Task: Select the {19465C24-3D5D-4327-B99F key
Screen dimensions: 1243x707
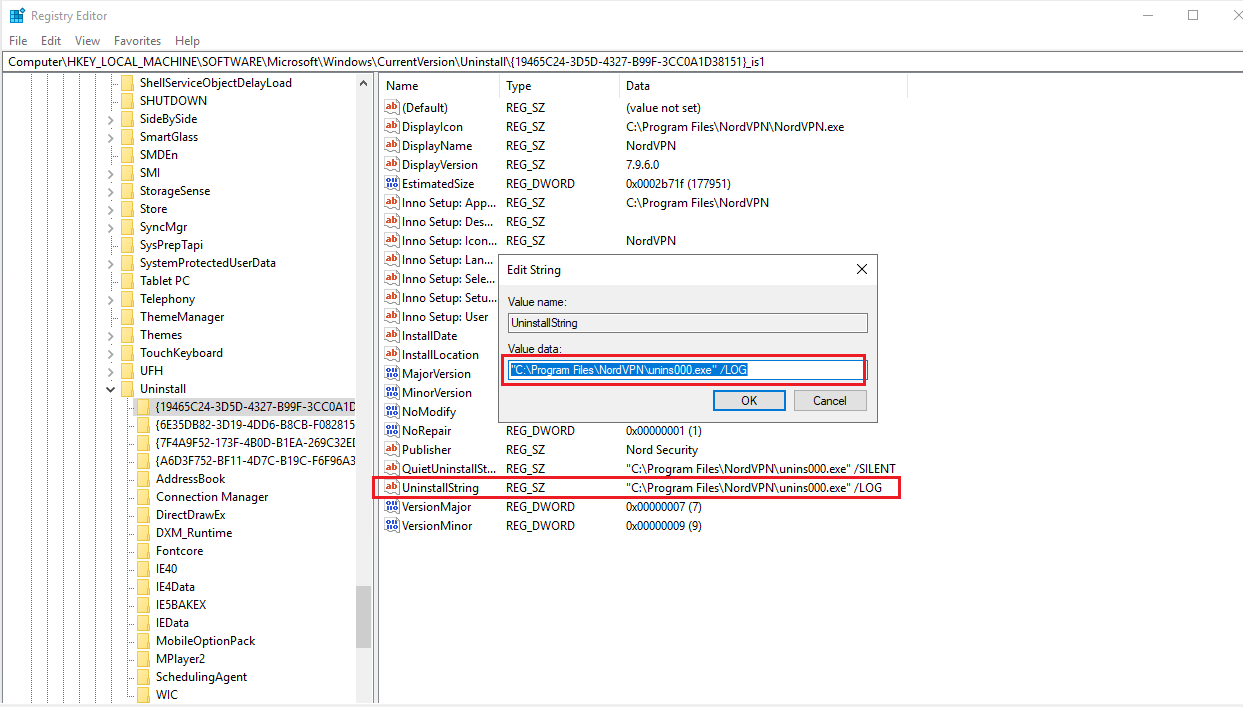Action: 255,407
